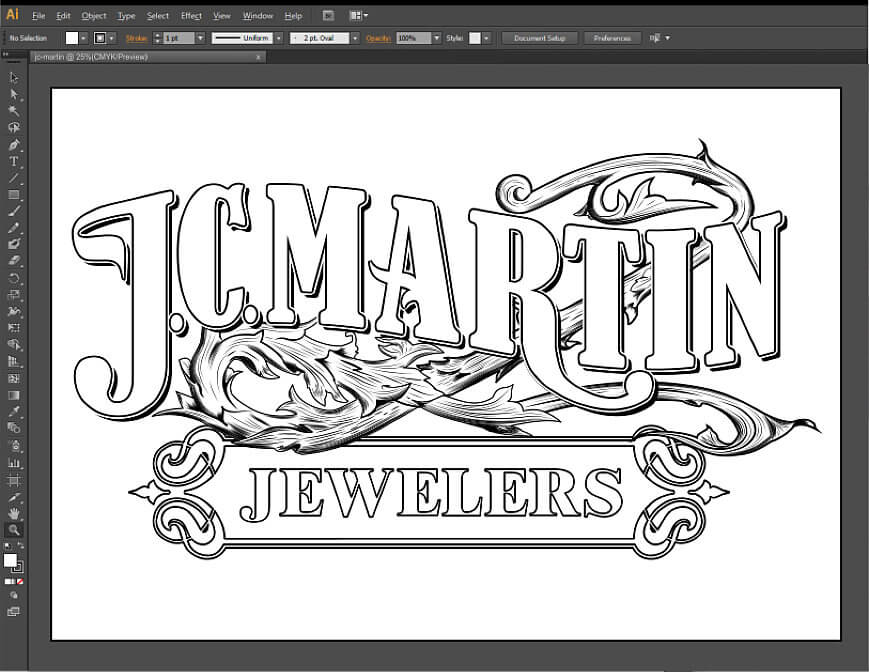Open the Effect menu
Screen dimensions: 869x672
click(191, 16)
